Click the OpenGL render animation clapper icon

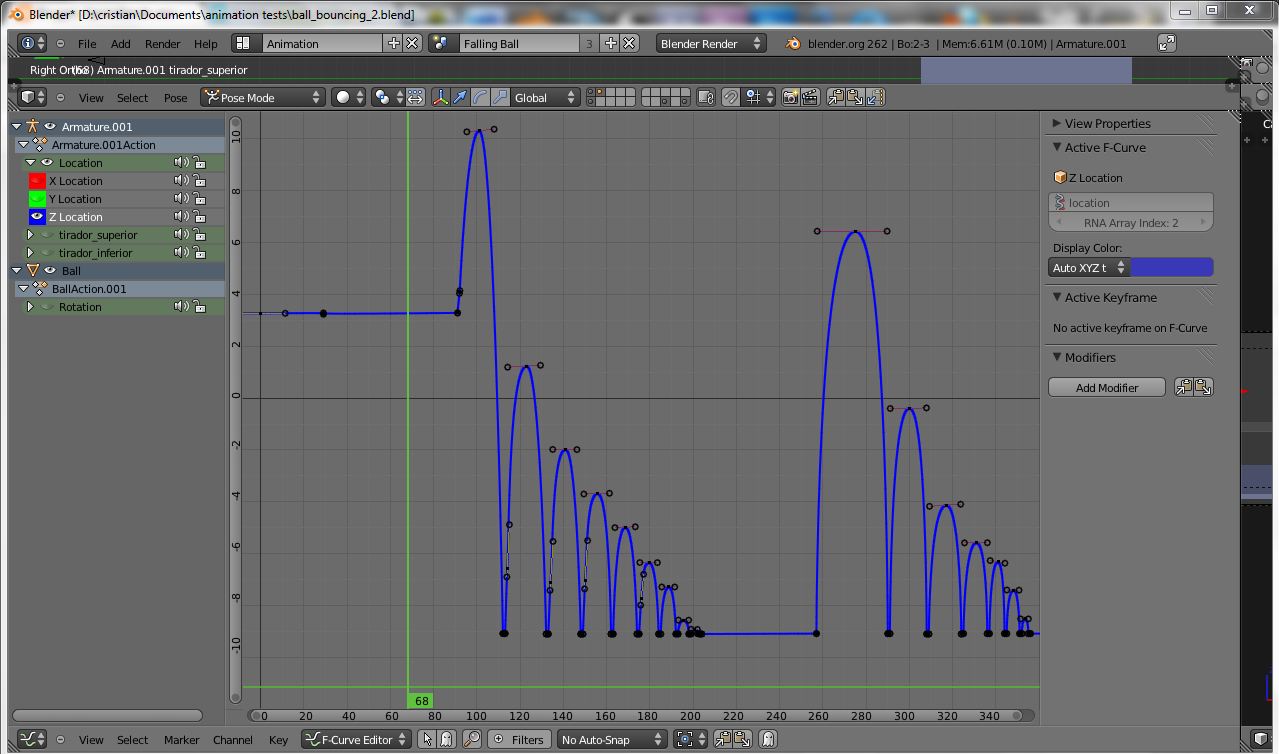point(810,97)
